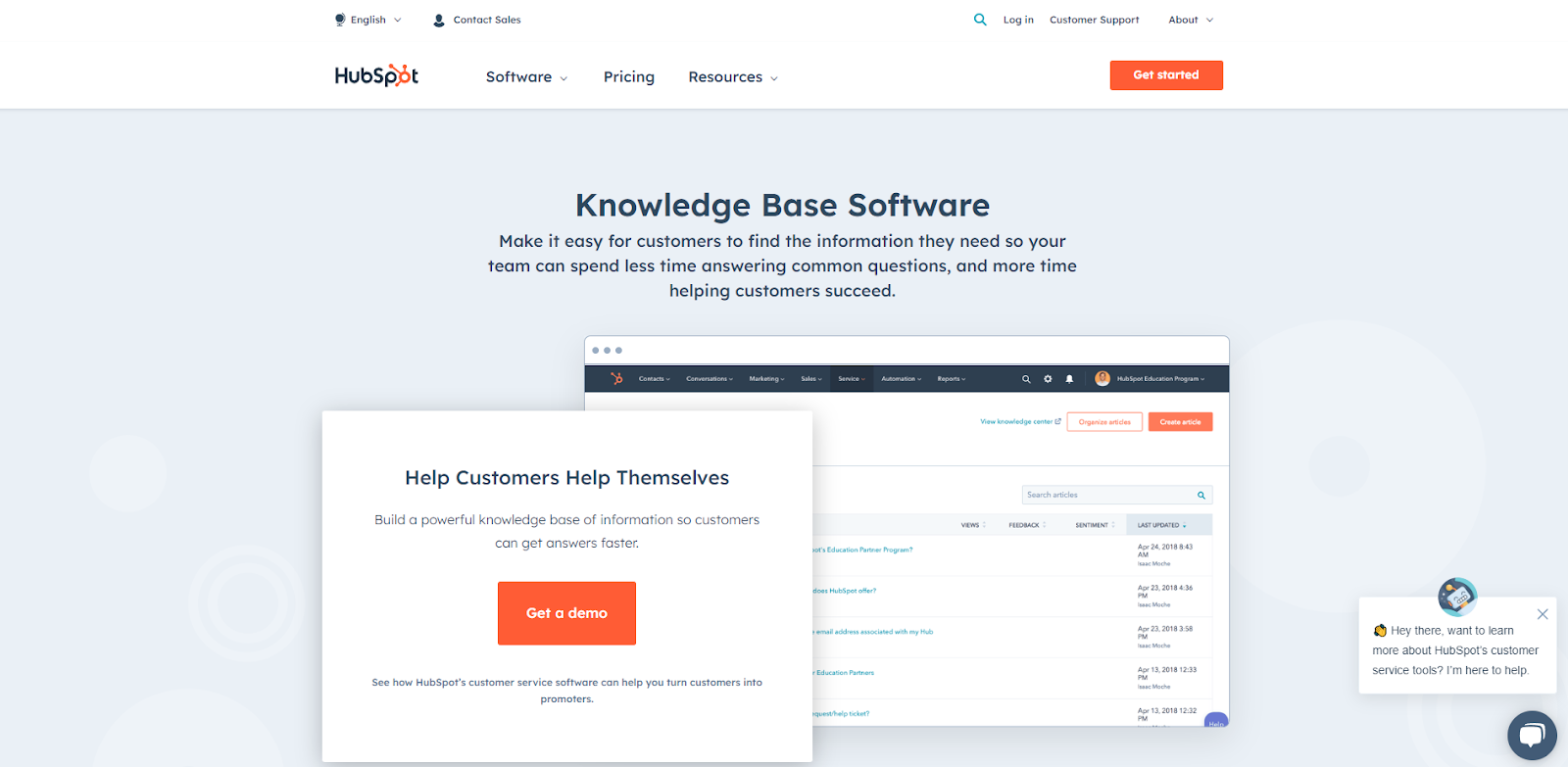Expand the Resources menu
This screenshot has height=767, width=1568.
point(733,76)
